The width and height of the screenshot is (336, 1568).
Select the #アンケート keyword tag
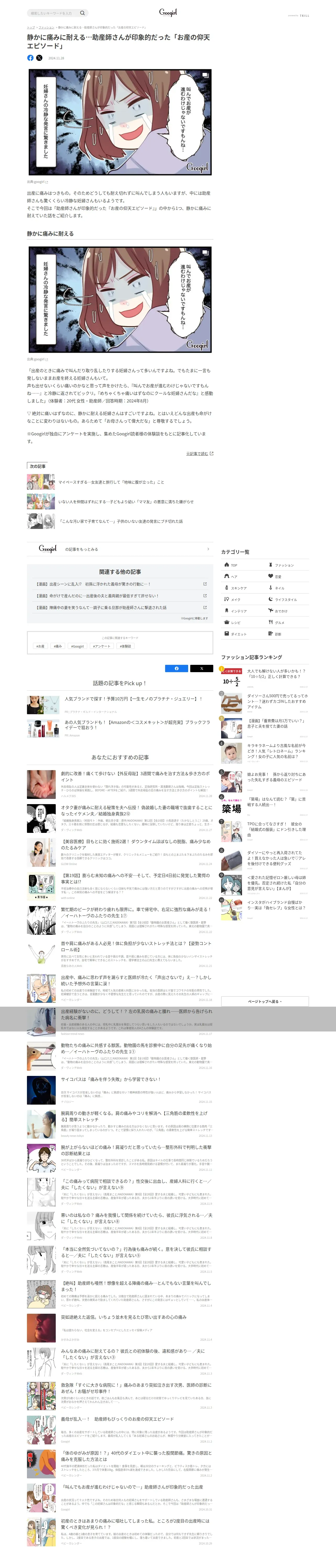[102, 647]
